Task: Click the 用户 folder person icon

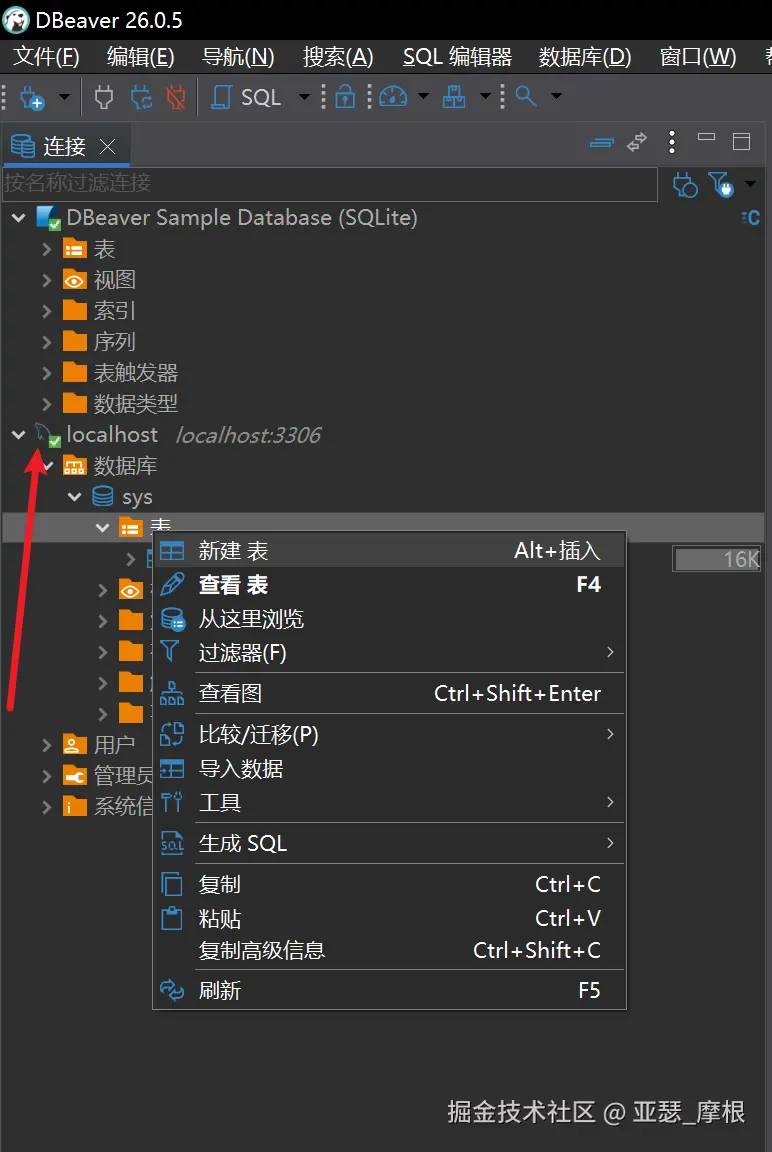Action: (74, 745)
